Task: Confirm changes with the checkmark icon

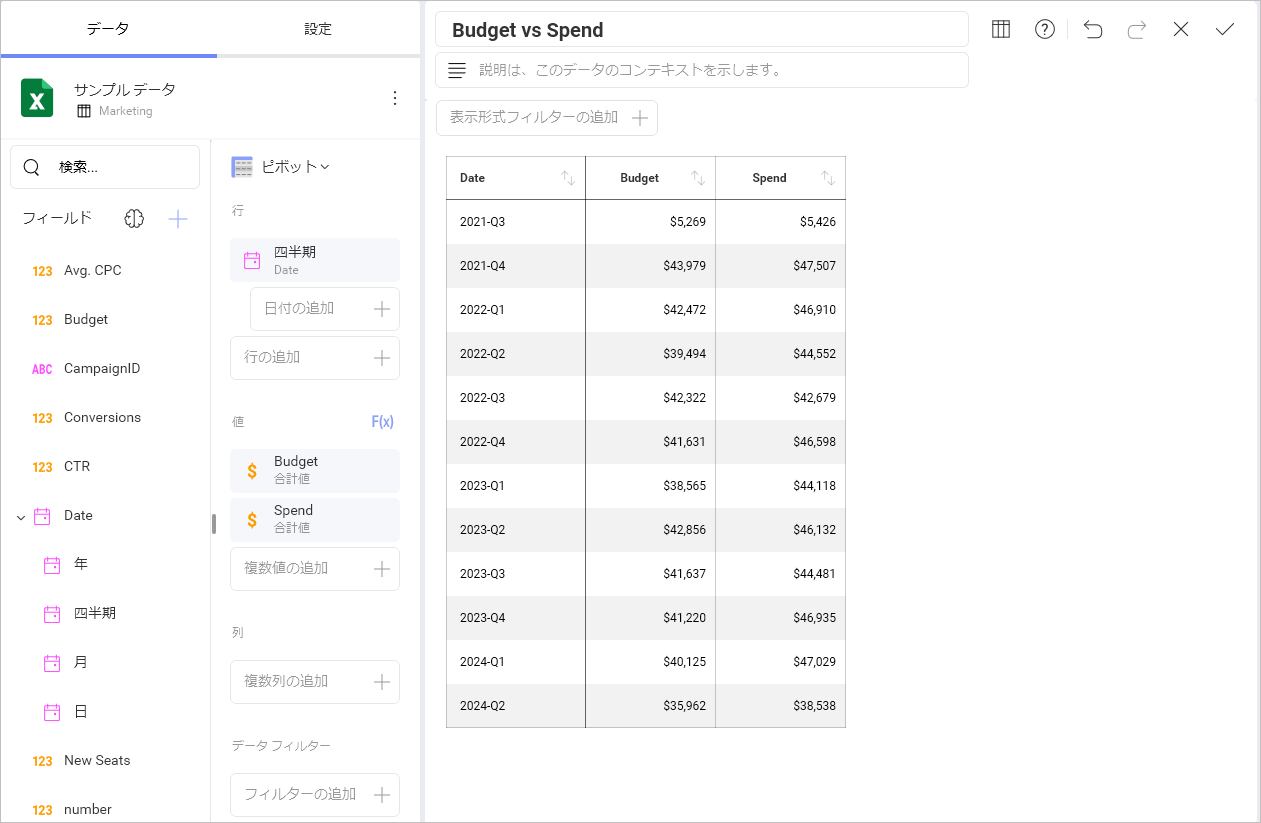Action: pyautogui.click(x=1225, y=29)
